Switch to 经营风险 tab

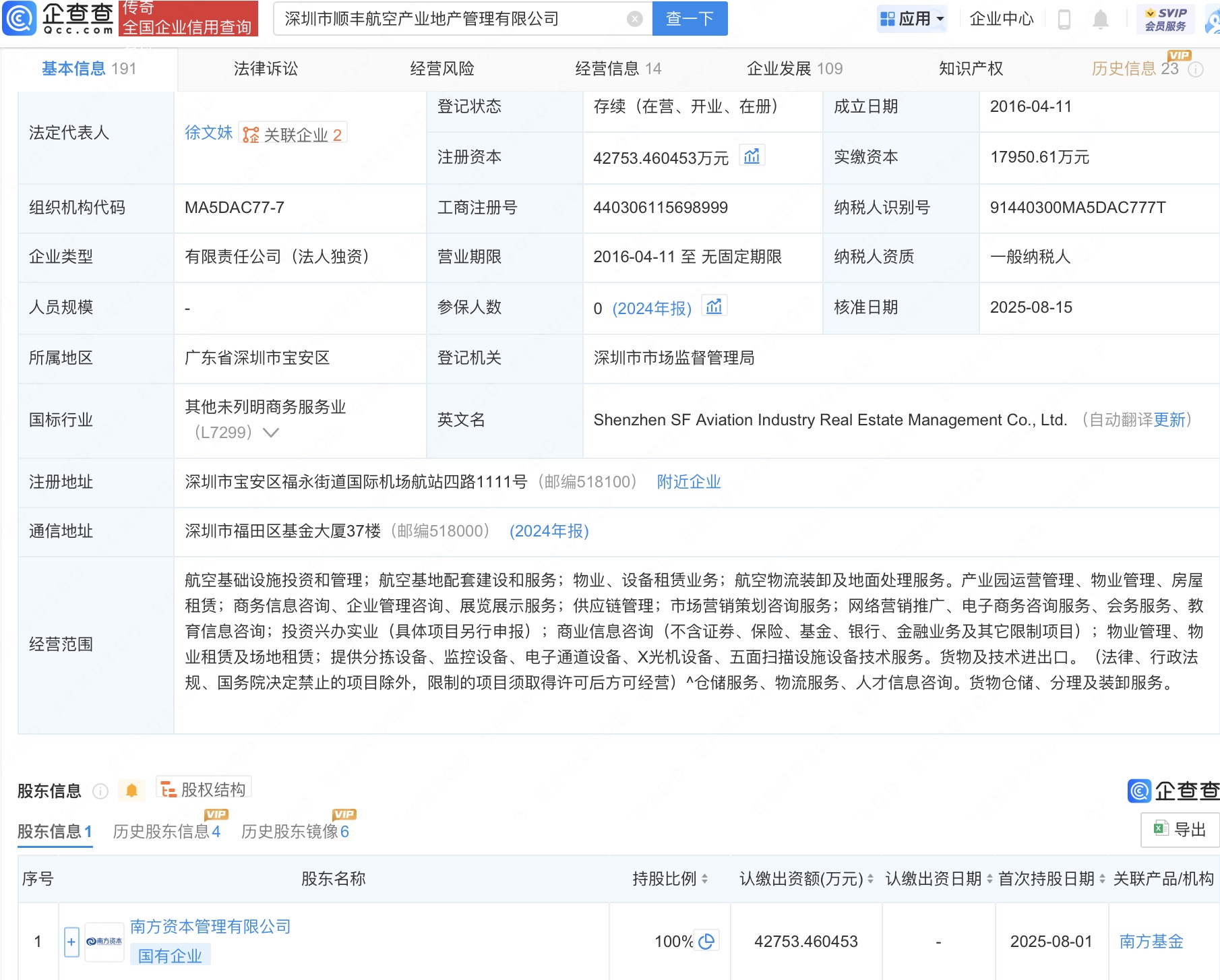coord(442,69)
